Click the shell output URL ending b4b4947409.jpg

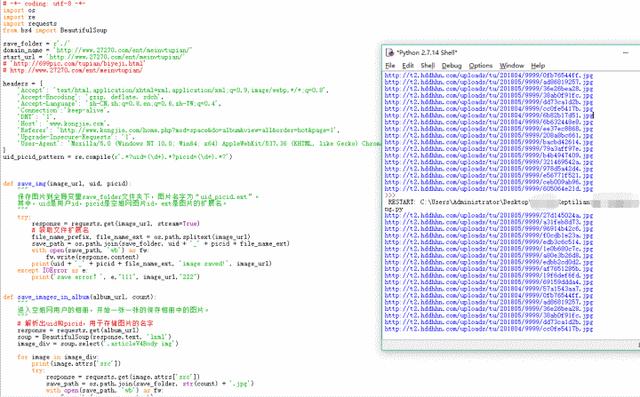[489, 155]
